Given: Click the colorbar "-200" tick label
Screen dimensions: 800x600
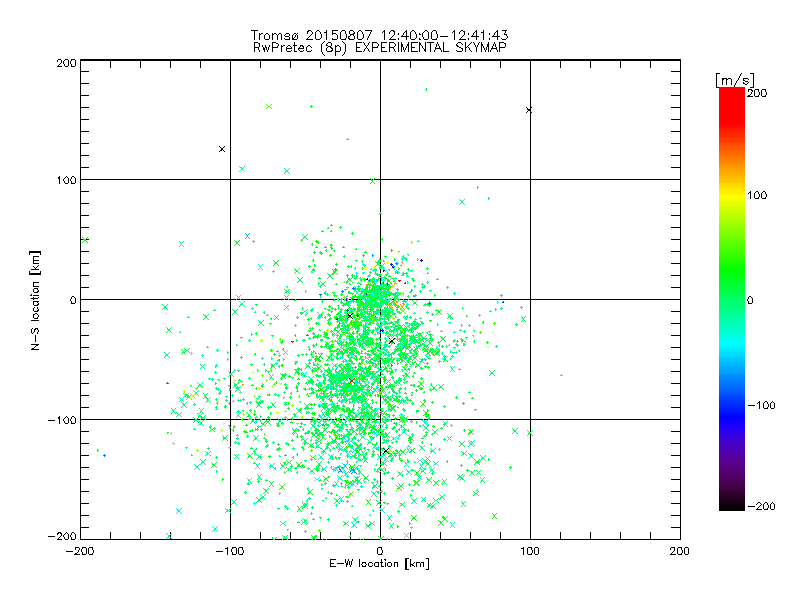Looking at the screenshot, I should [761, 506].
